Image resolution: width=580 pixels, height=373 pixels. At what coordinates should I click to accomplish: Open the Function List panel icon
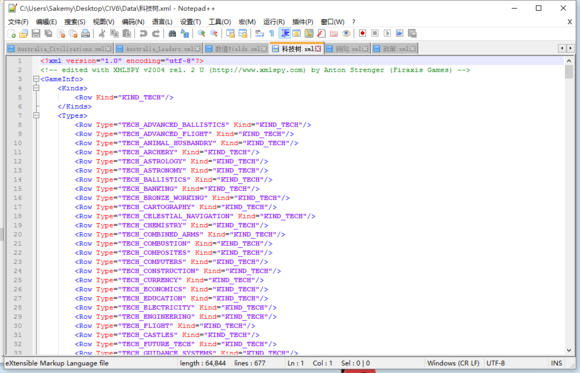pyautogui.click(x=321, y=34)
